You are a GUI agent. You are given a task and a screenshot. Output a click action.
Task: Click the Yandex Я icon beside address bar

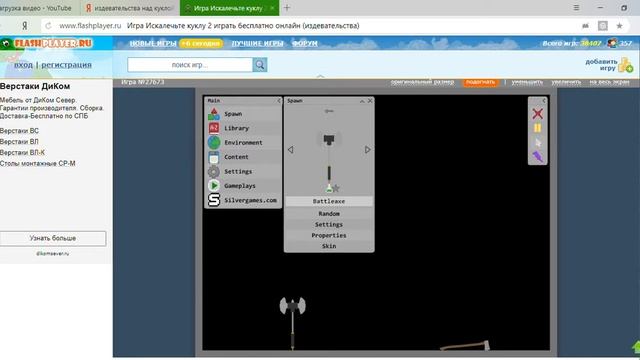[x=25, y=26]
